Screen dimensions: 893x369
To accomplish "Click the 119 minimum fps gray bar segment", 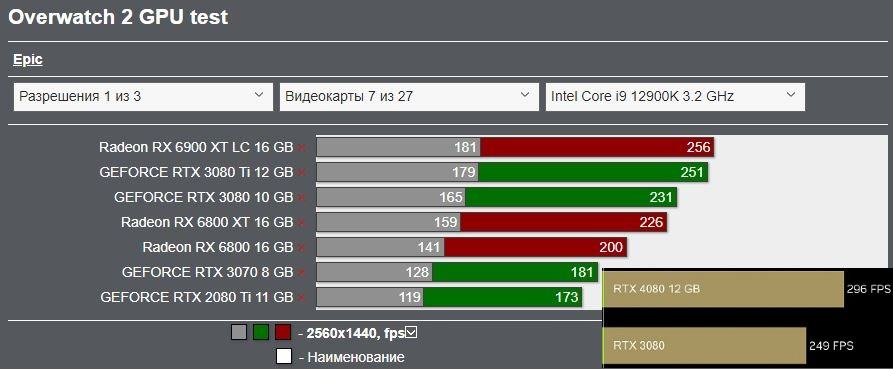I will [x=370, y=298].
